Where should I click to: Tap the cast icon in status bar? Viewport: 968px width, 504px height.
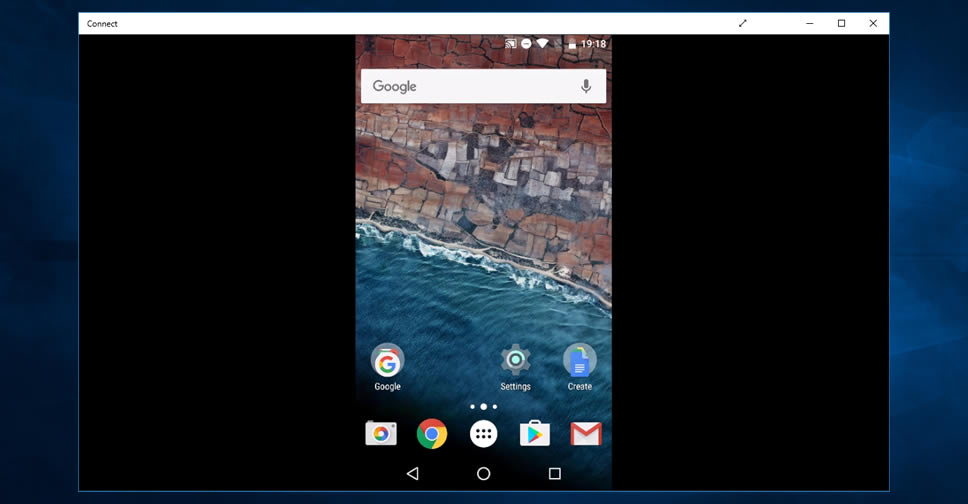point(511,44)
